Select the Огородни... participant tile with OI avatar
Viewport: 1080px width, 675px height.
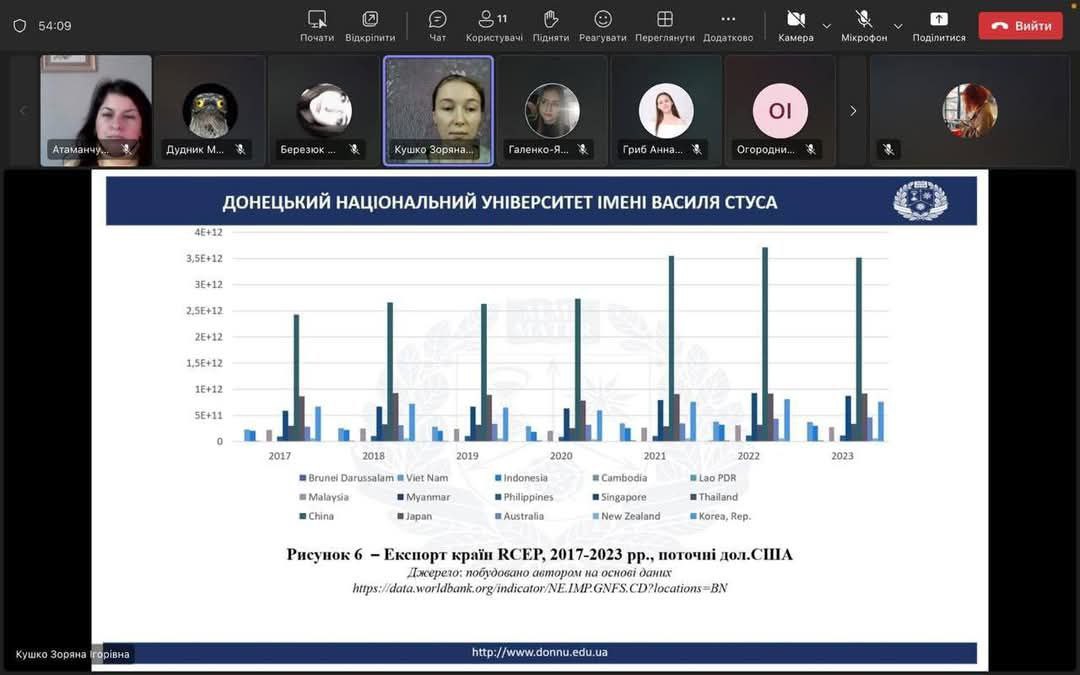780,111
